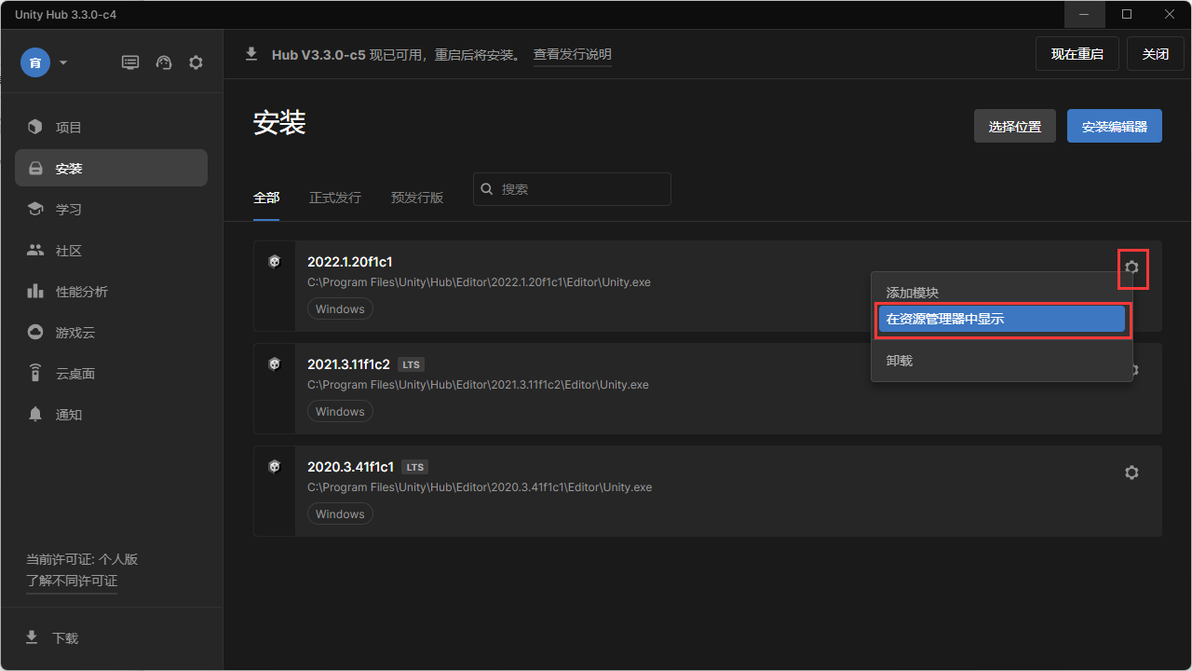Click install path of 2021.3.11f1c2

click(x=478, y=385)
